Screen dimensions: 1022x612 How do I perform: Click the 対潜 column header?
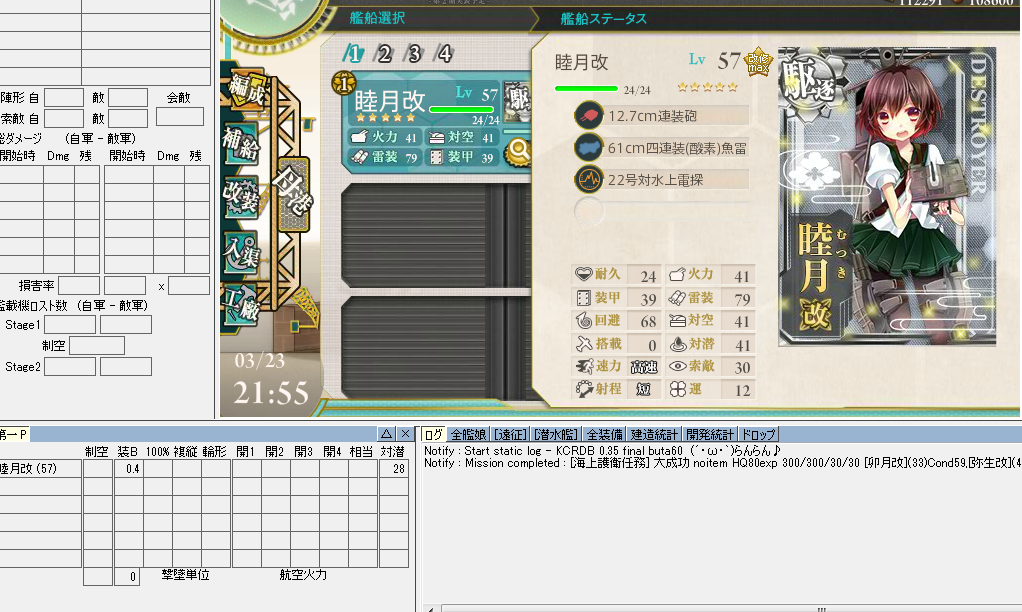click(393, 452)
